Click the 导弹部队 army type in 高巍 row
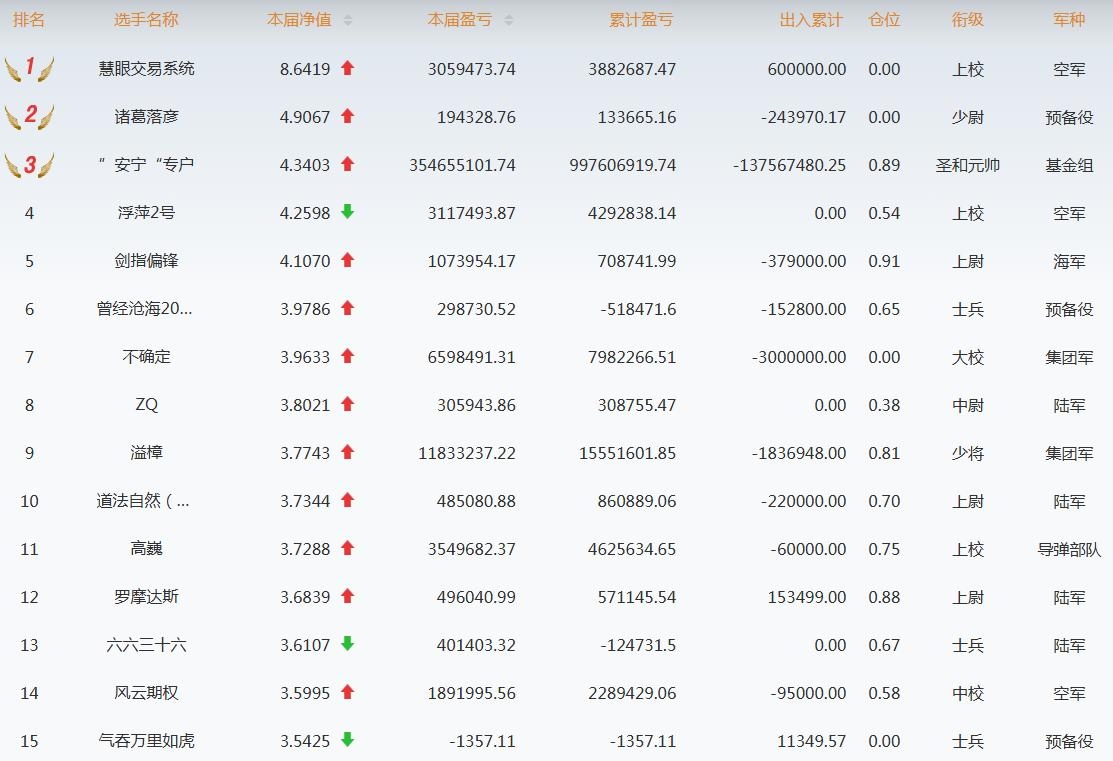Viewport: 1113px width, 761px height. coord(1069,549)
